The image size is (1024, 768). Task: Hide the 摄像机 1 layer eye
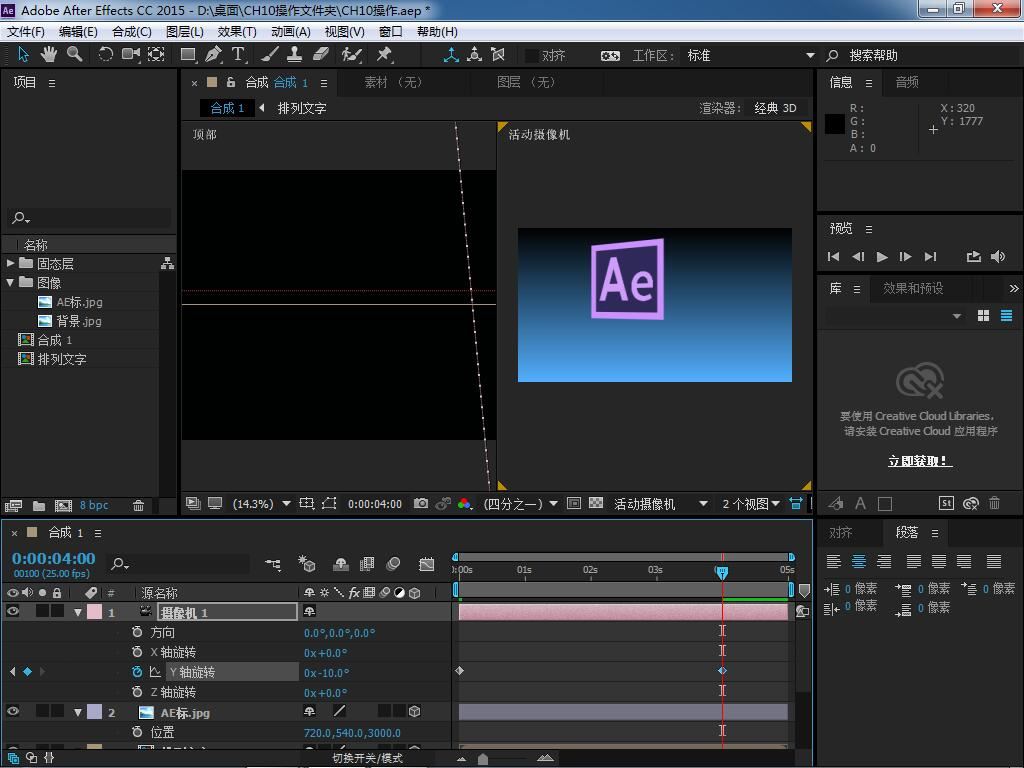12,612
